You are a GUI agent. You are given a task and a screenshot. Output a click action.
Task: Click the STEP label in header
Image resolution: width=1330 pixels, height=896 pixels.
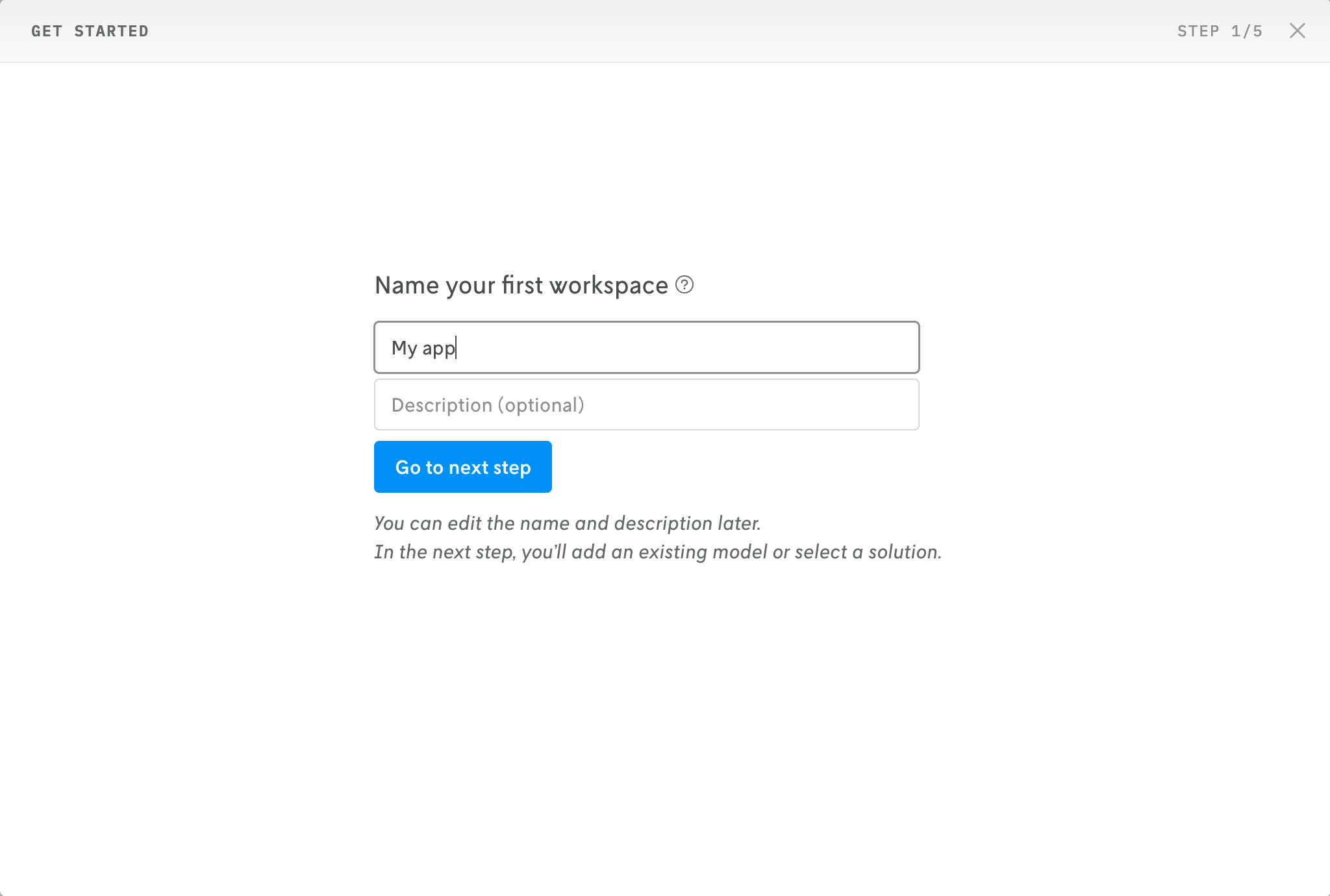coord(1198,31)
